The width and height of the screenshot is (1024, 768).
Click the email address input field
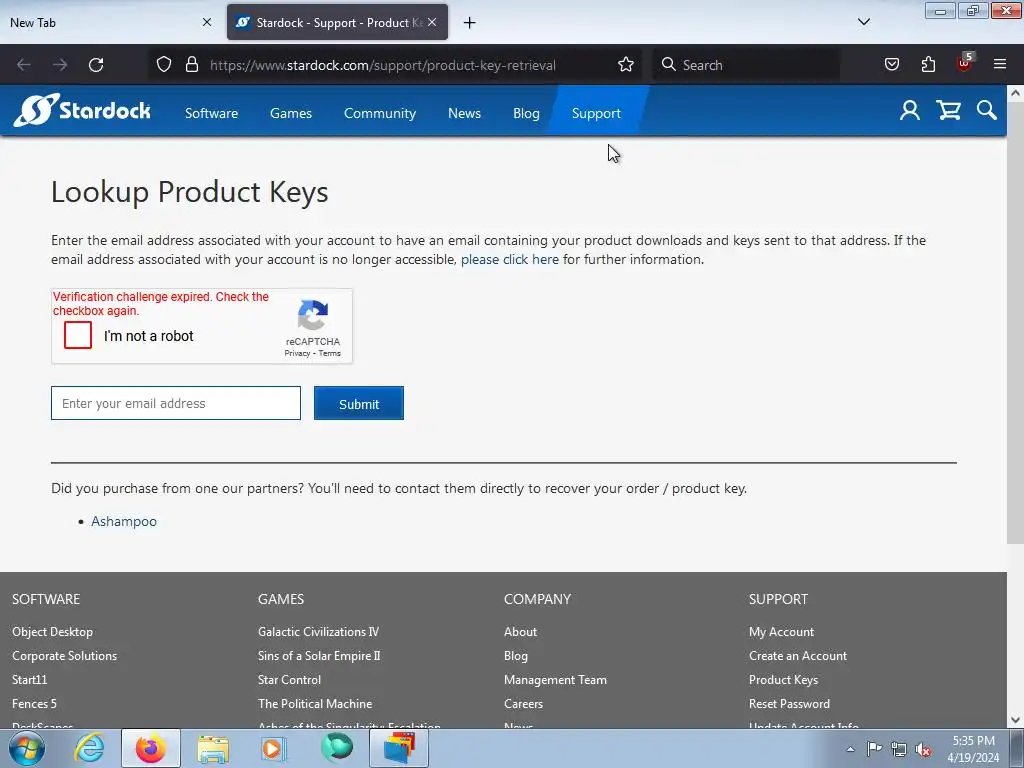click(176, 403)
